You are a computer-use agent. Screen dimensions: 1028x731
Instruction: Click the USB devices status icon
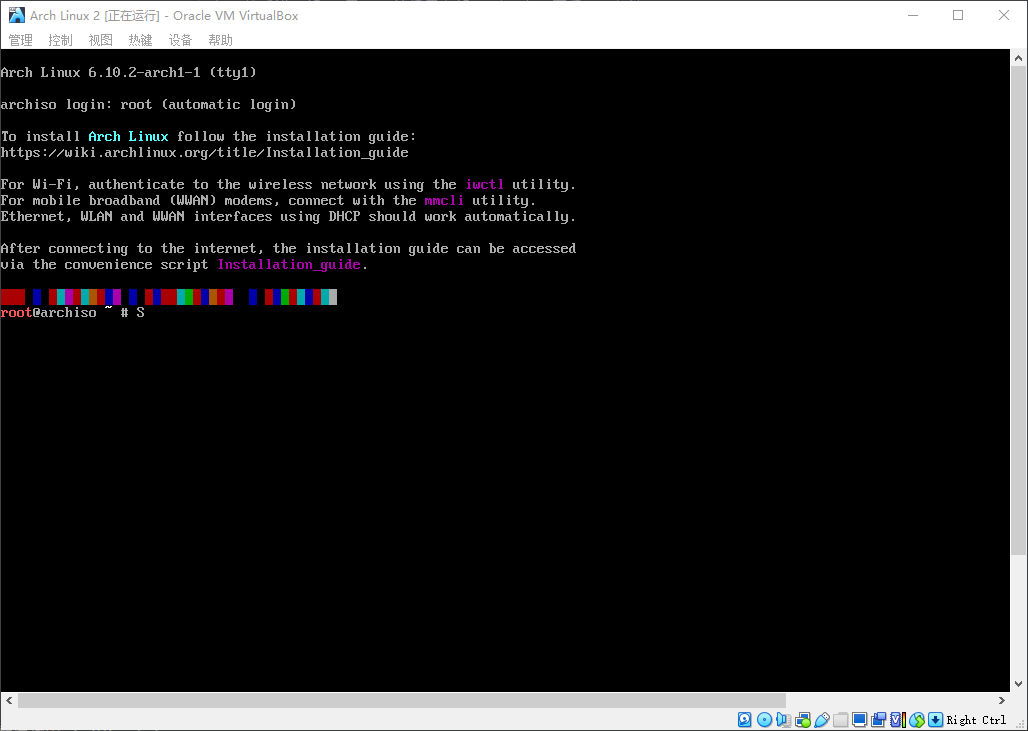click(822, 719)
